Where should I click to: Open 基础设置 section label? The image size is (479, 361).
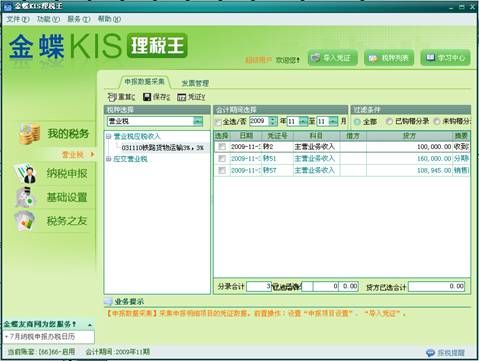(67, 197)
